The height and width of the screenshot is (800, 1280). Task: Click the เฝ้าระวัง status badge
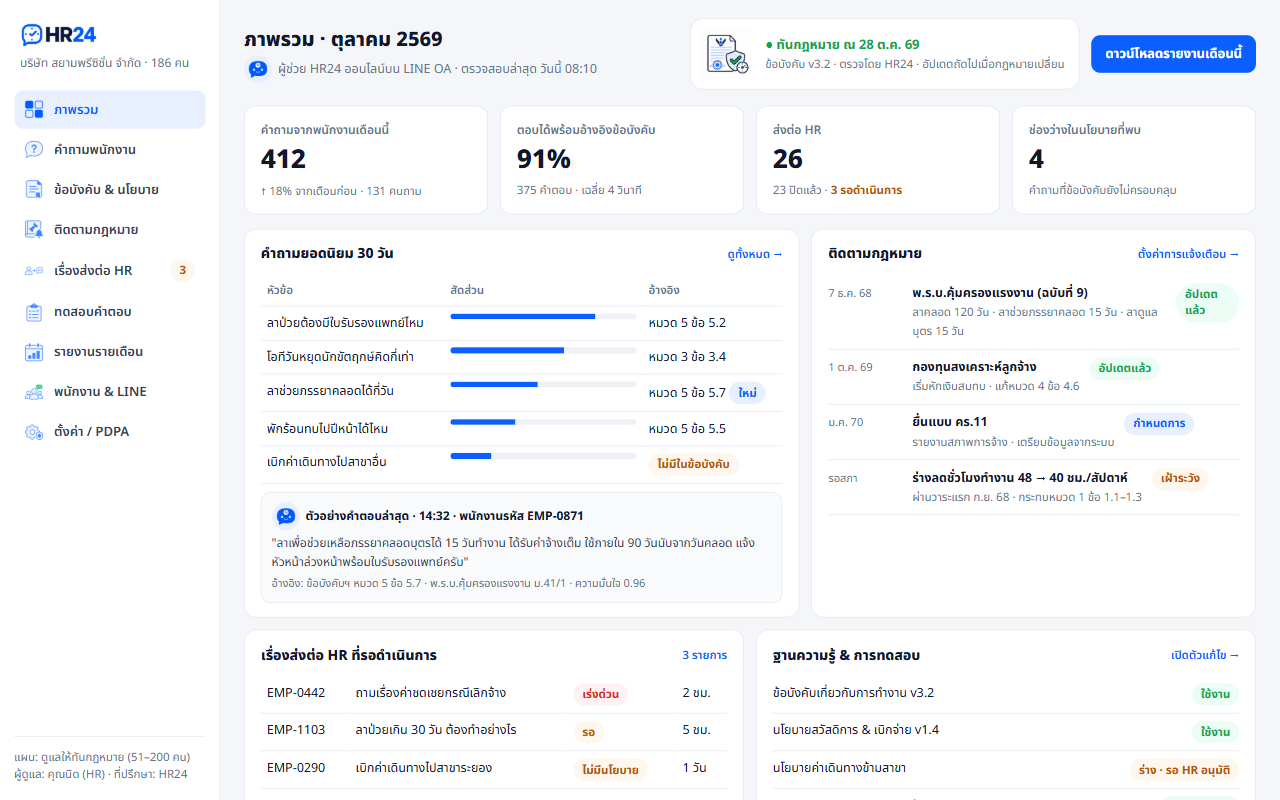pyautogui.click(x=1180, y=478)
